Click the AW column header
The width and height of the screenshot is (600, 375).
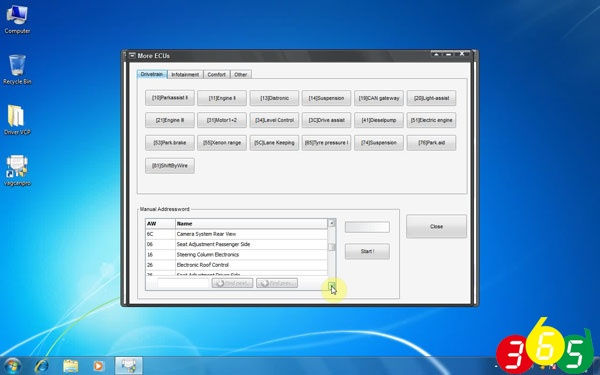(x=160, y=223)
